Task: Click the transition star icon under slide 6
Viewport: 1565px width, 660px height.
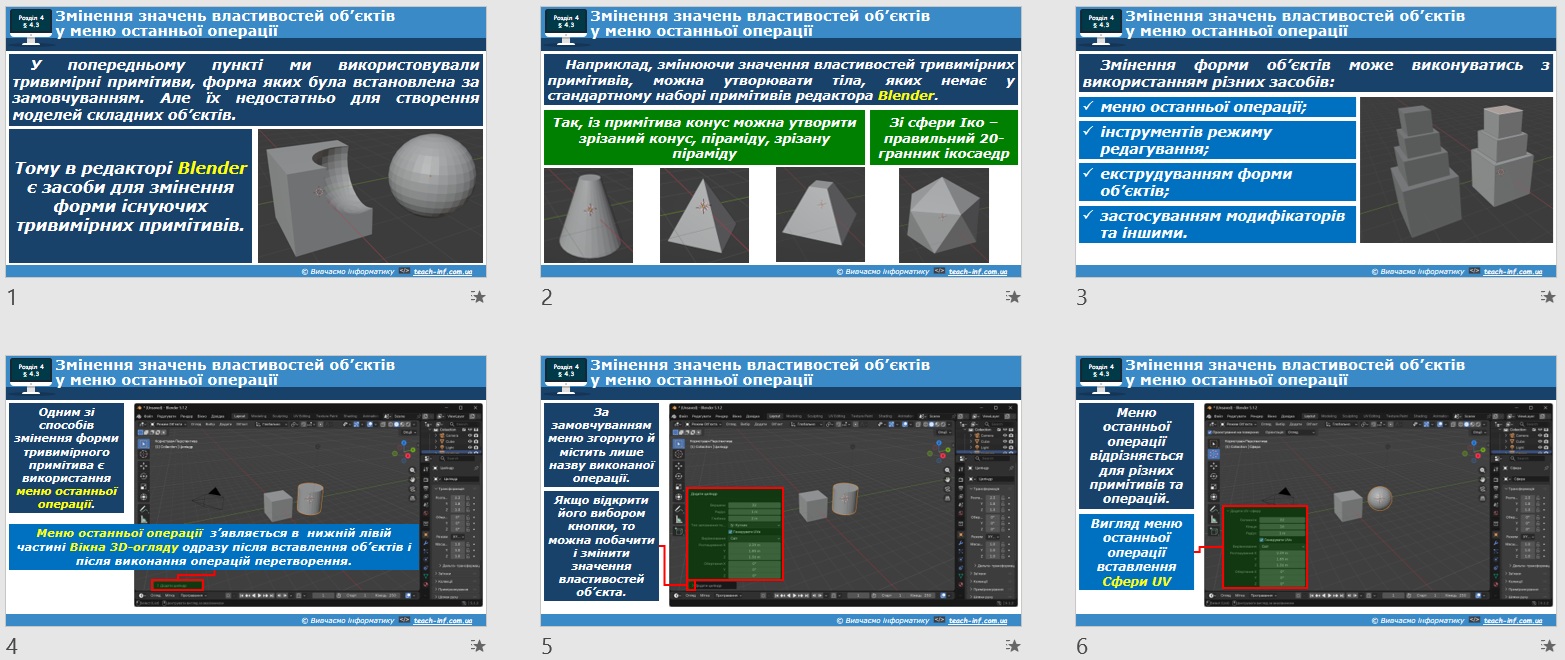Action: pyautogui.click(x=1548, y=646)
